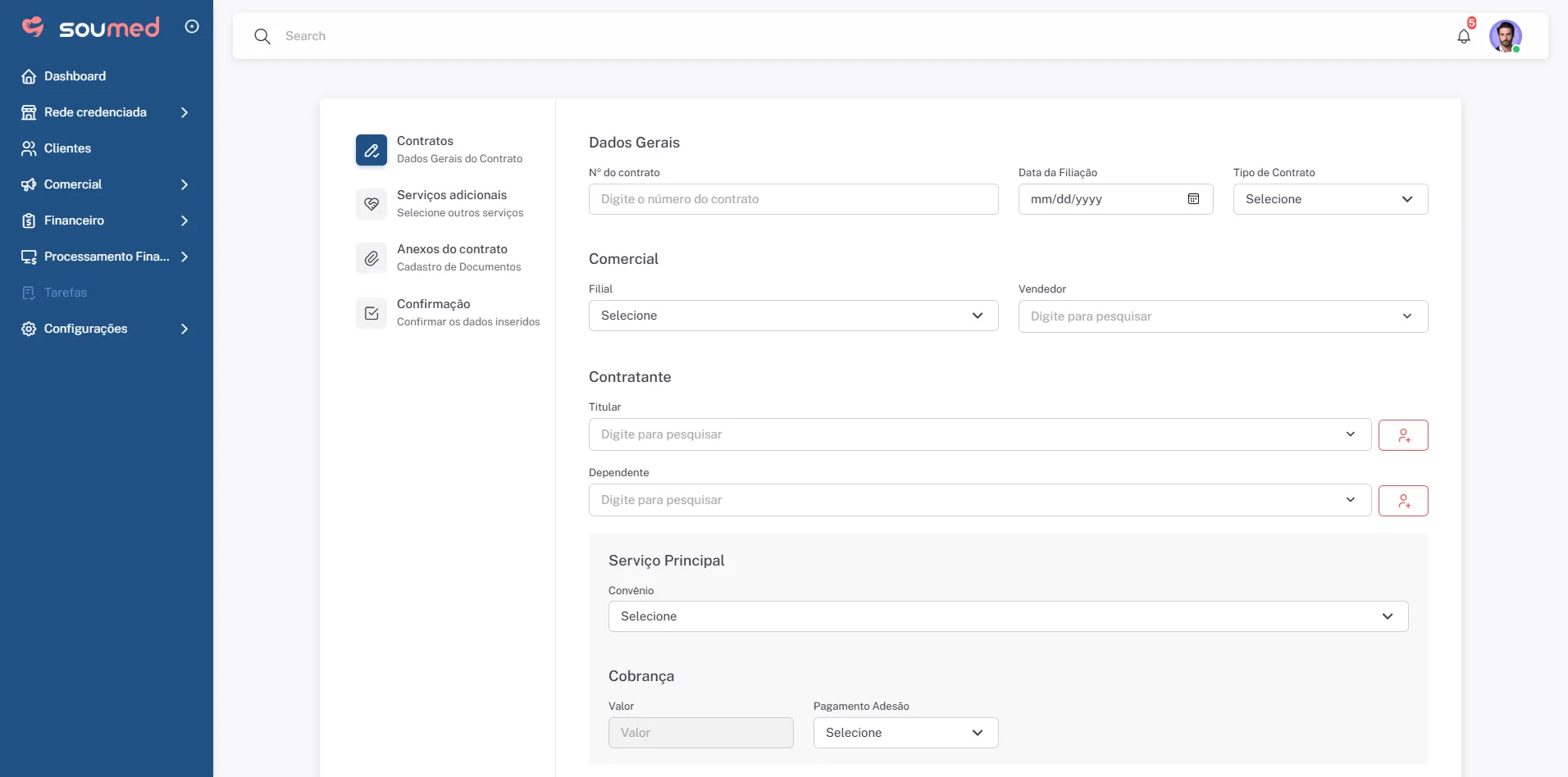Open the Convênio dropdown

coord(1008,616)
